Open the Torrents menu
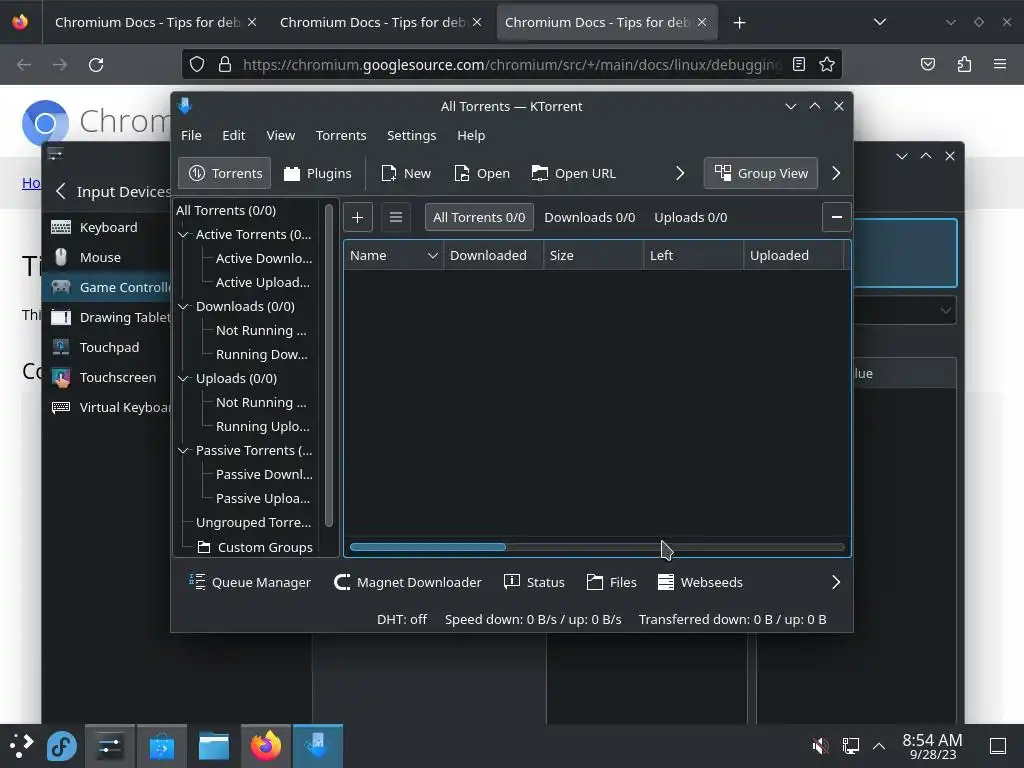This screenshot has height=768, width=1024. 341,135
